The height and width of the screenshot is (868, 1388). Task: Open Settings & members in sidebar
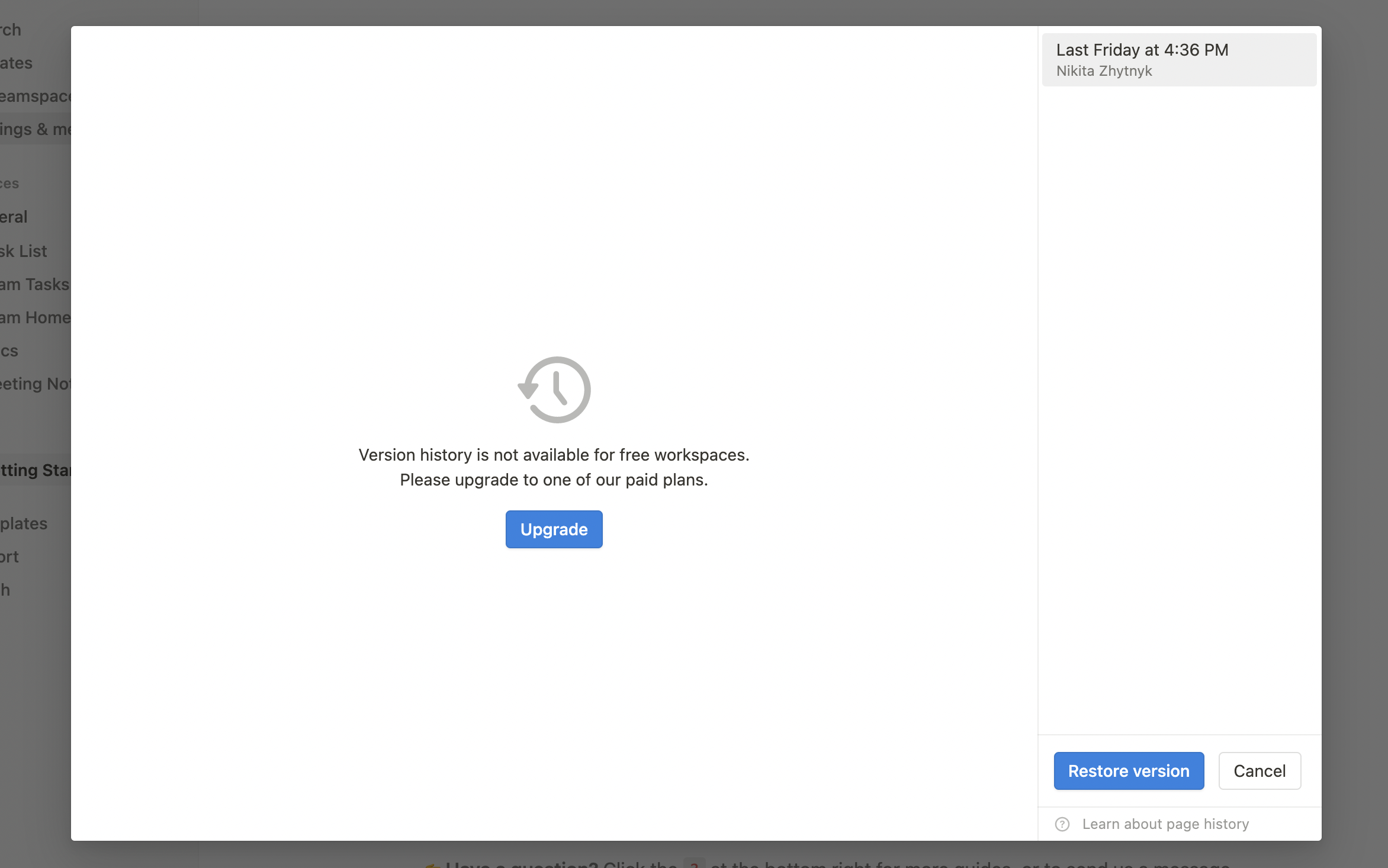pyautogui.click(x=36, y=129)
